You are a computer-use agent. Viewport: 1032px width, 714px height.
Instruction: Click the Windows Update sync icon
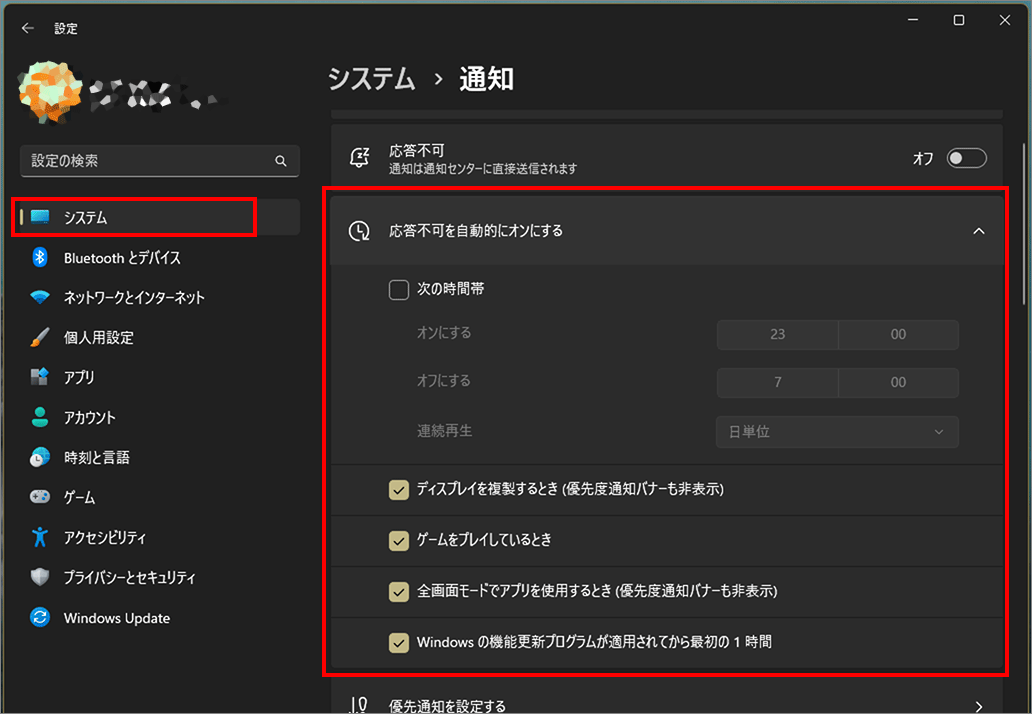(x=39, y=618)
